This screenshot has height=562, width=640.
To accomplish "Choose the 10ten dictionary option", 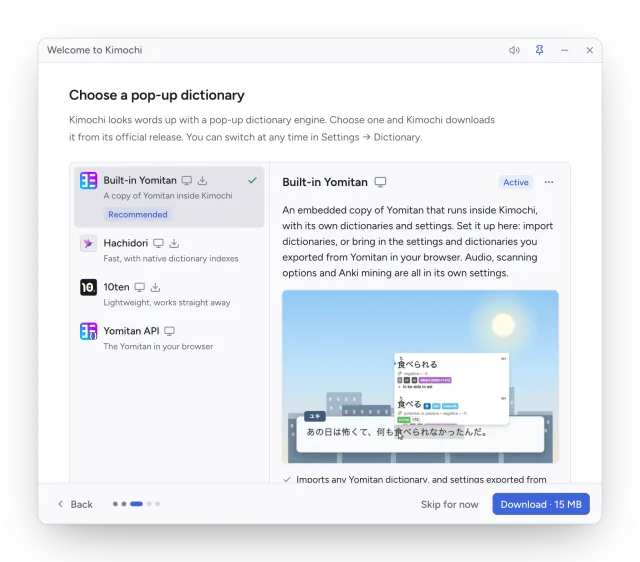I will (x=169, y=293).
